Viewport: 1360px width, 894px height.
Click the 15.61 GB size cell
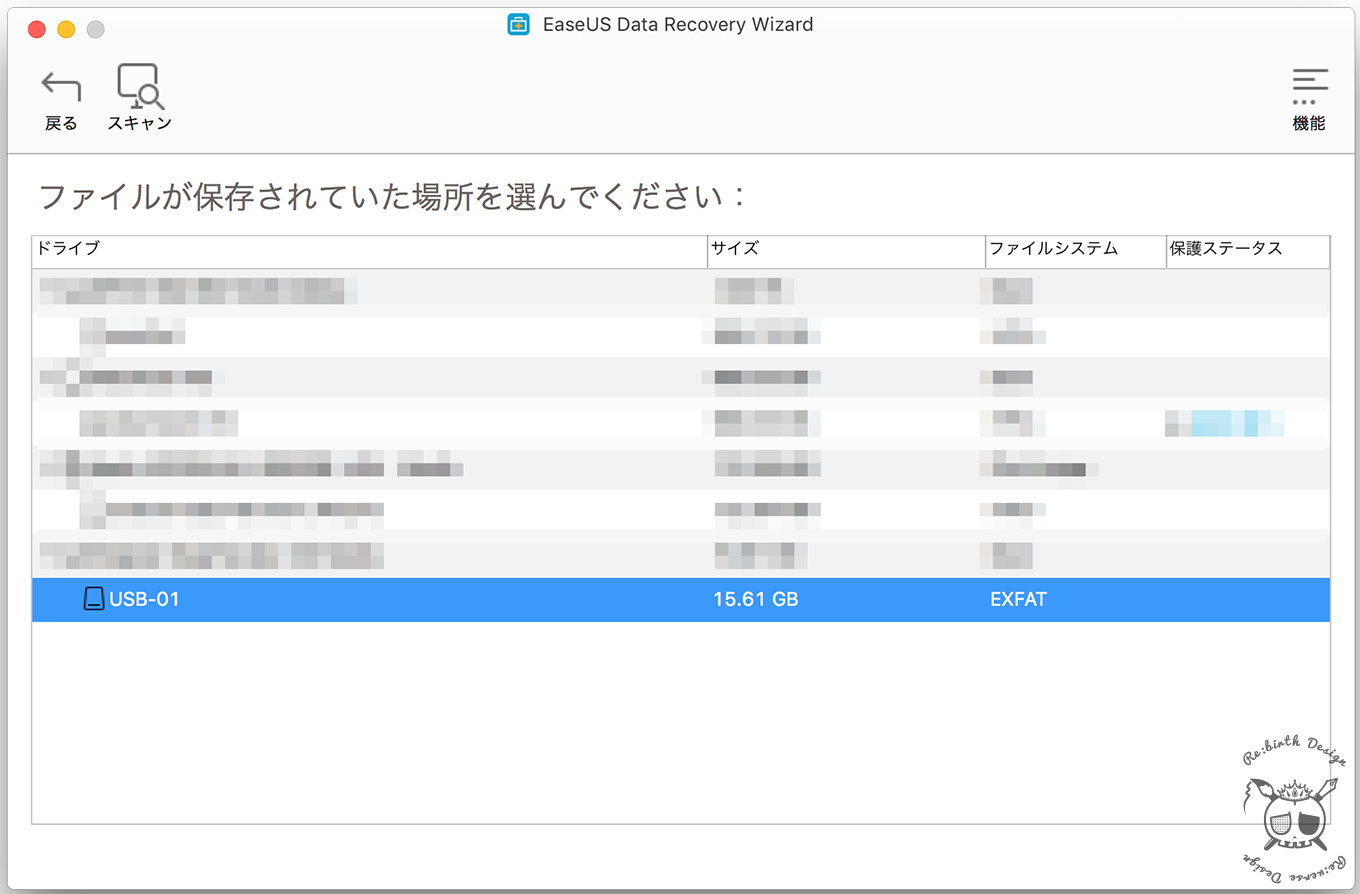pyautogui.click(x=755, y=600)
